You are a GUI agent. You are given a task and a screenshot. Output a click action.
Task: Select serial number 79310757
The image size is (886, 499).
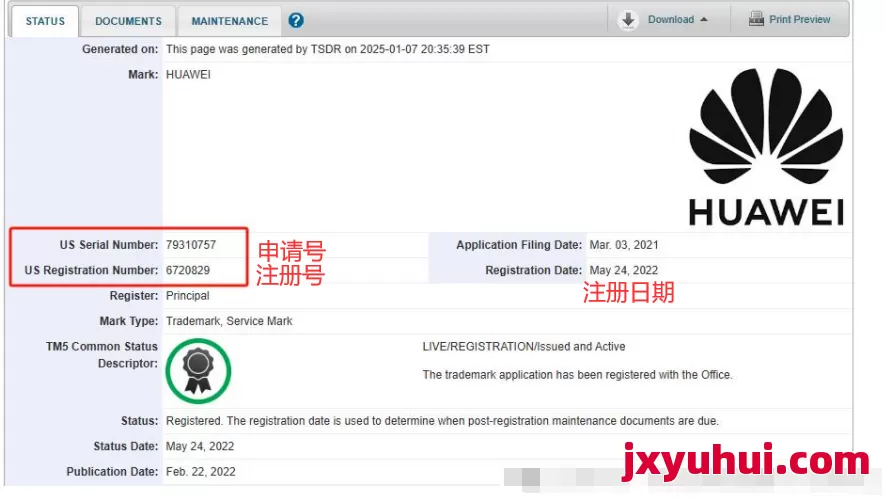[191, 245]
